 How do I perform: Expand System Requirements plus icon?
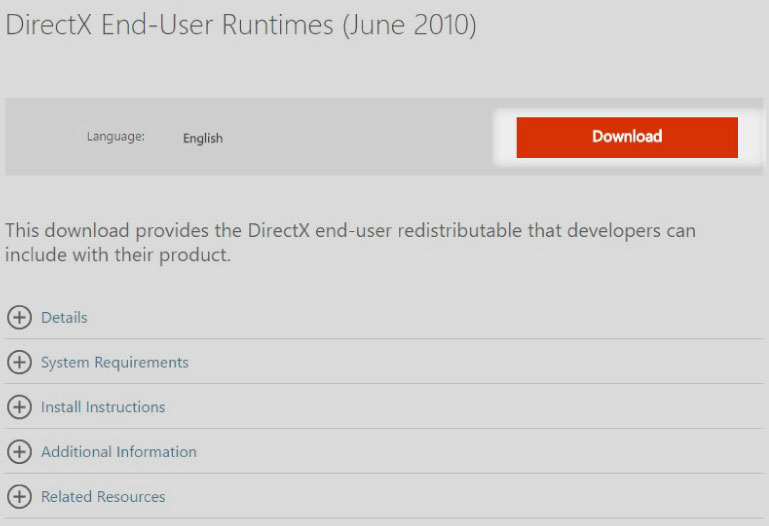(x=20, y=362)
